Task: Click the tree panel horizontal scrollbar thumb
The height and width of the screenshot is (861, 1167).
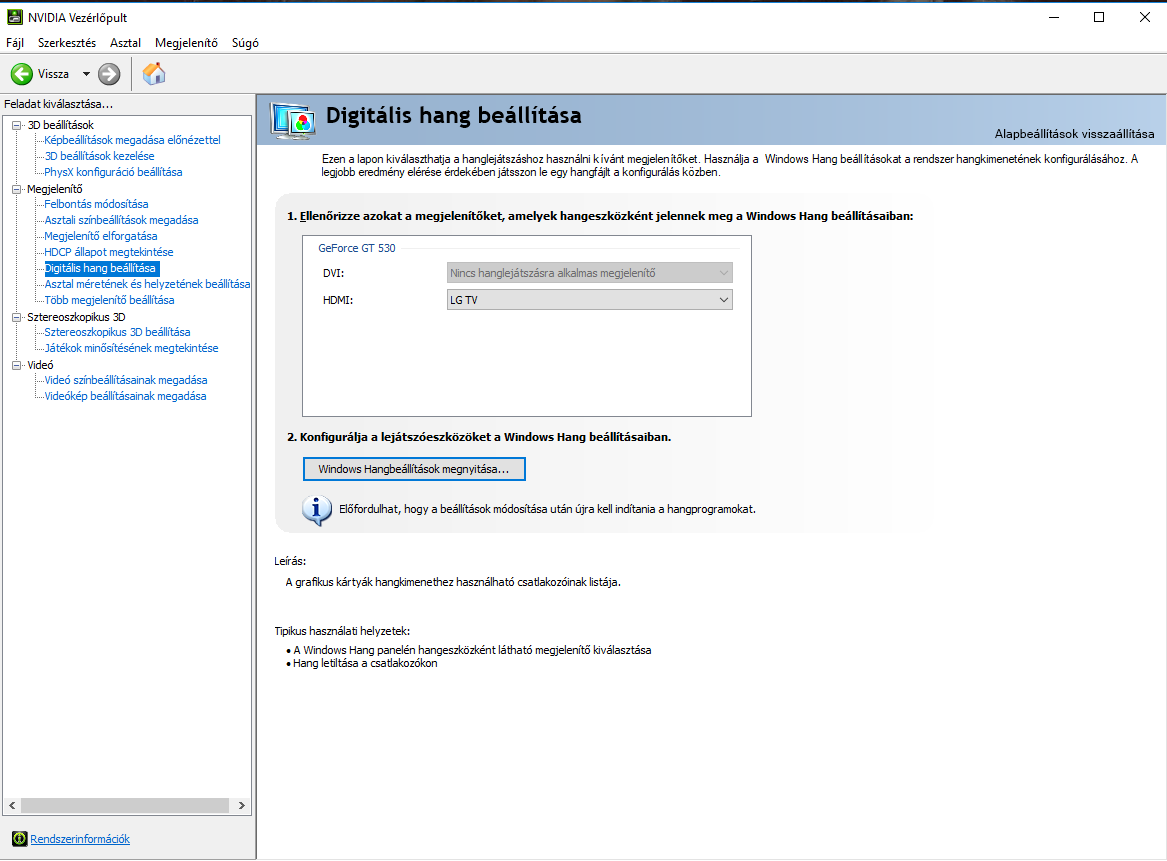Action: (x=125, y=805)
